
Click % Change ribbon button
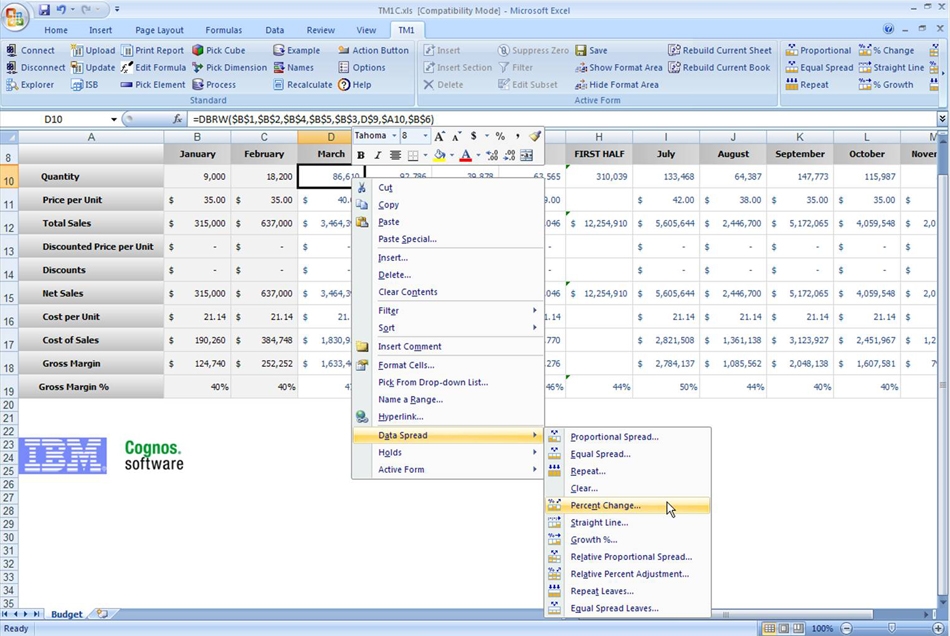pos(886,50)
